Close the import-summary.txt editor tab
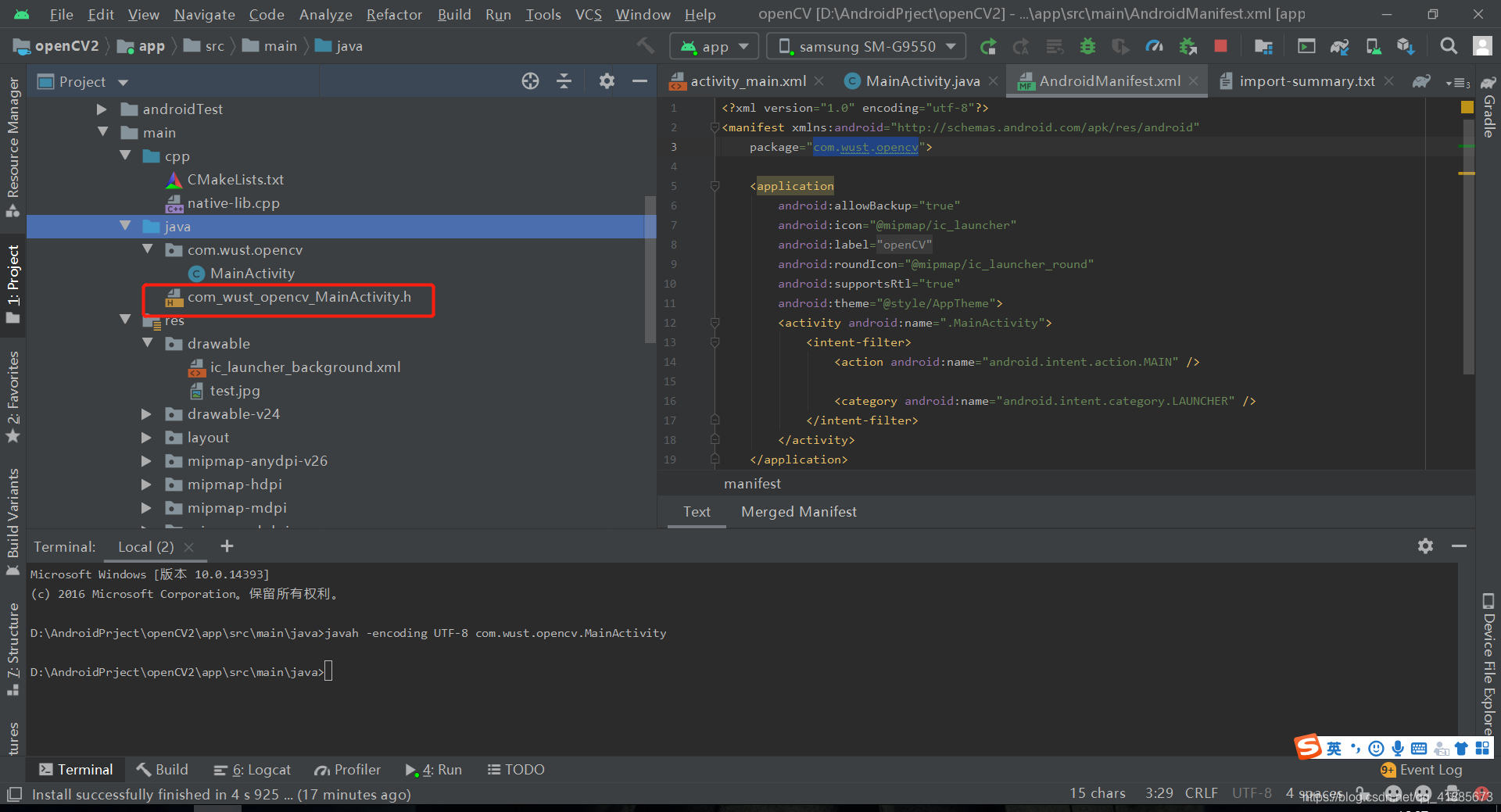1501x812 pixels. click(x=1388, y=81)
